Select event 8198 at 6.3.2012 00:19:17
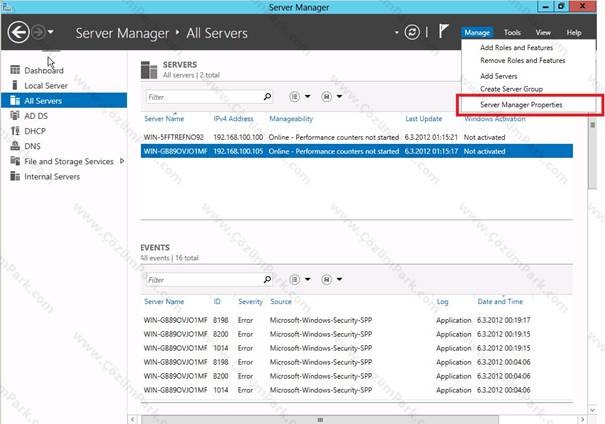Image resolution: width=605 pixels, height=424 pixels. pos(357,320)
